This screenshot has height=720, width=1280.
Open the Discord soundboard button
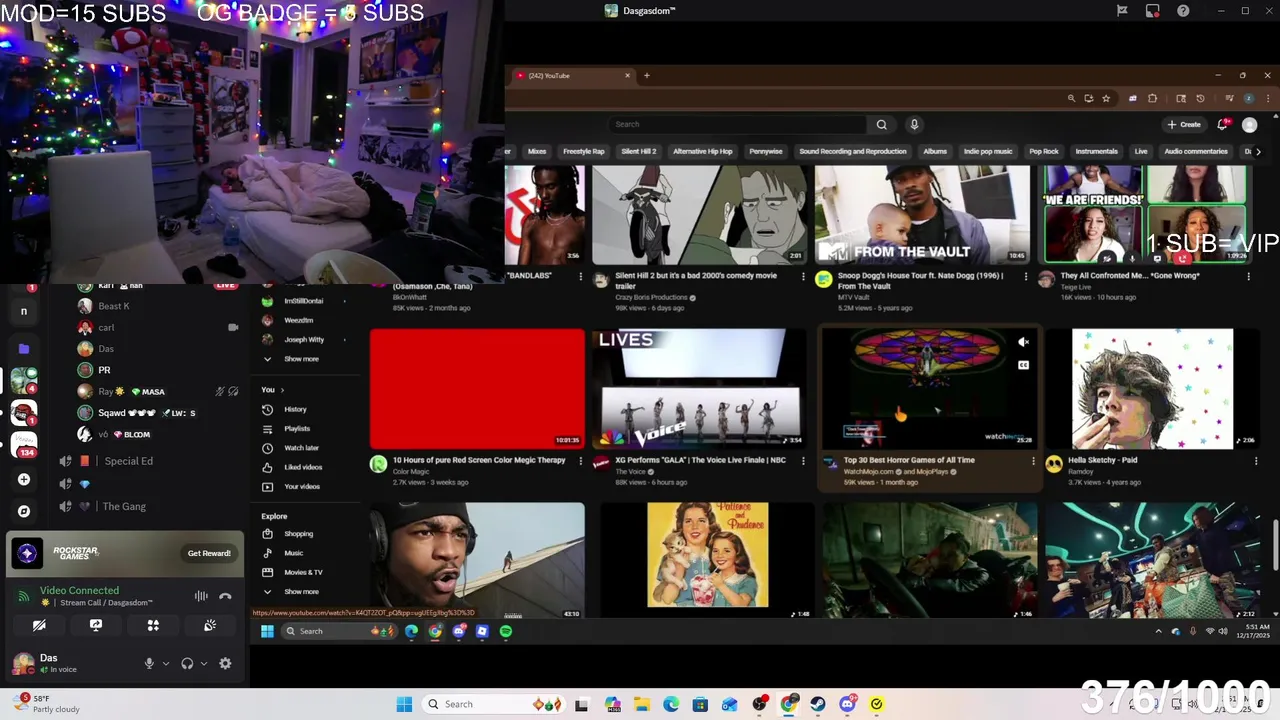[210, 625]
